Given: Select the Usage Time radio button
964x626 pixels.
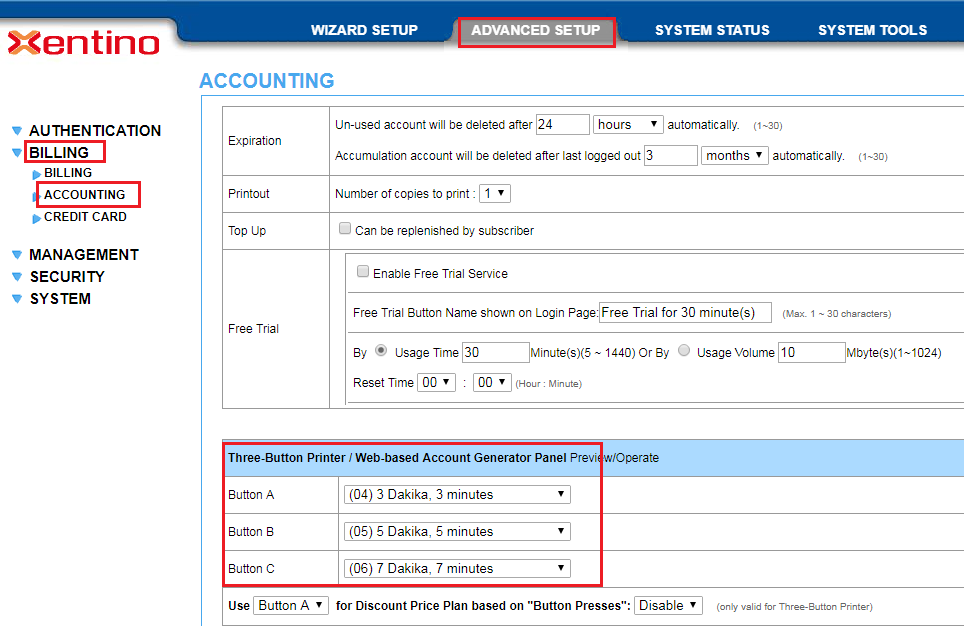Looking at the screenshot, I should tap(381, 351).
